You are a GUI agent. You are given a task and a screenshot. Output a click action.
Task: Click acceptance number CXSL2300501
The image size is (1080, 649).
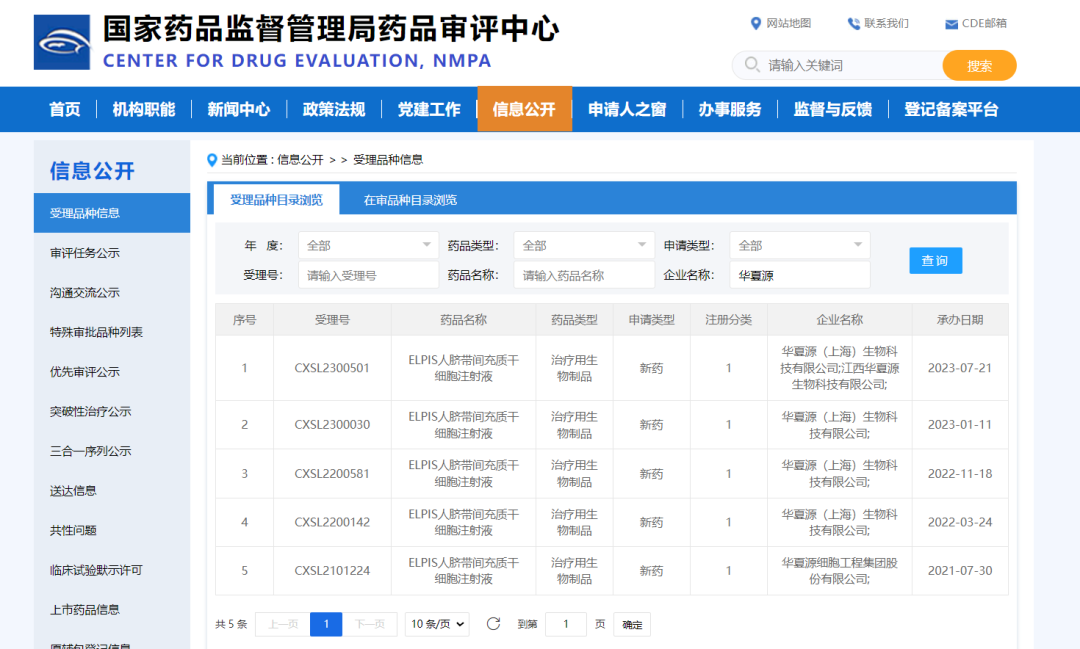pyautogui.click(x=332, y=368)
